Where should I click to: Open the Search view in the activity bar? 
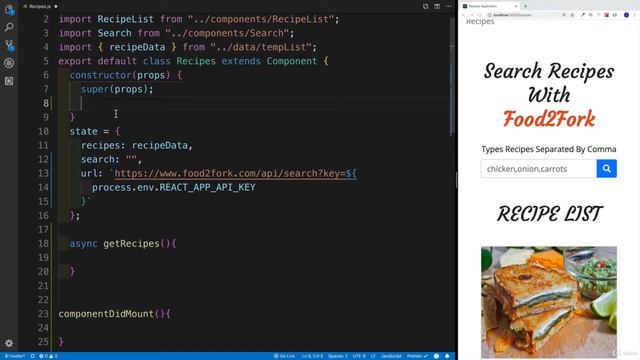9,27
